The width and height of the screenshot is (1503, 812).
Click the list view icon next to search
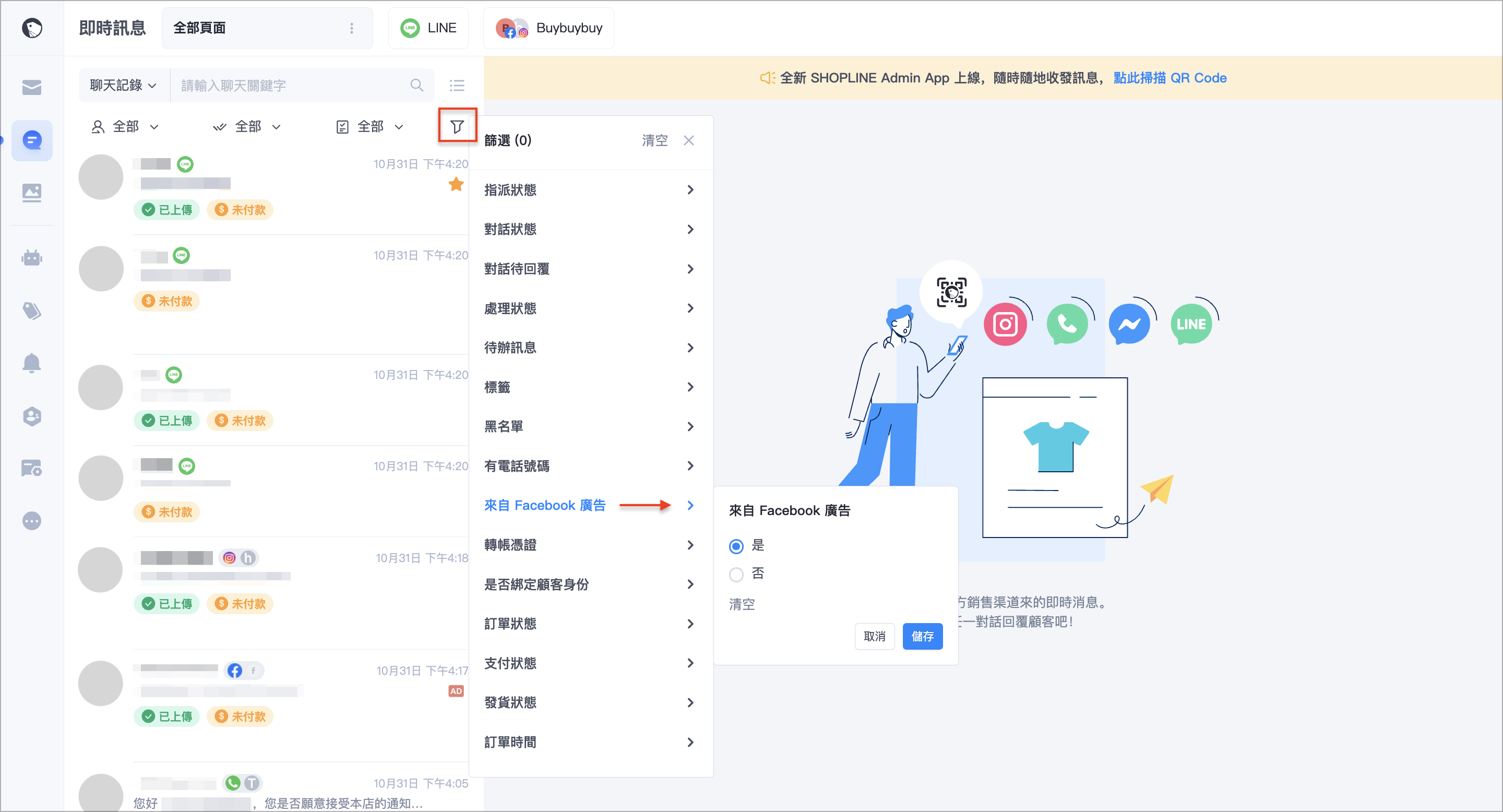click(457, 85)
